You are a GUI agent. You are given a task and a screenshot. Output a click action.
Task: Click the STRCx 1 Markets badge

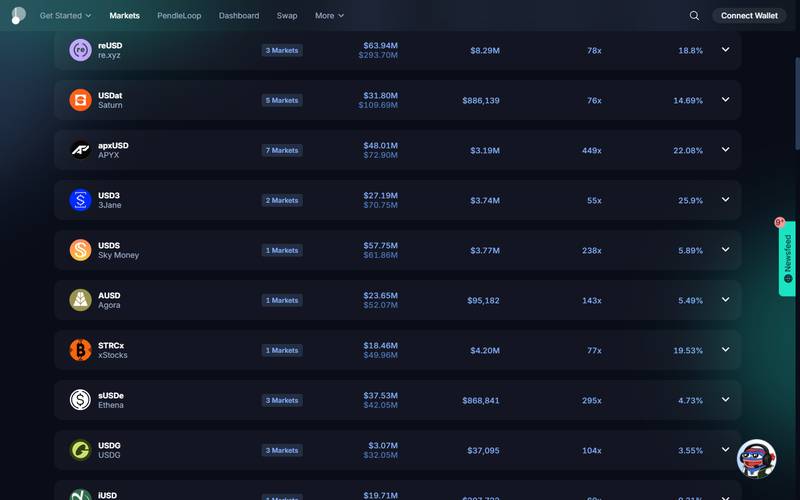point(282,351)
